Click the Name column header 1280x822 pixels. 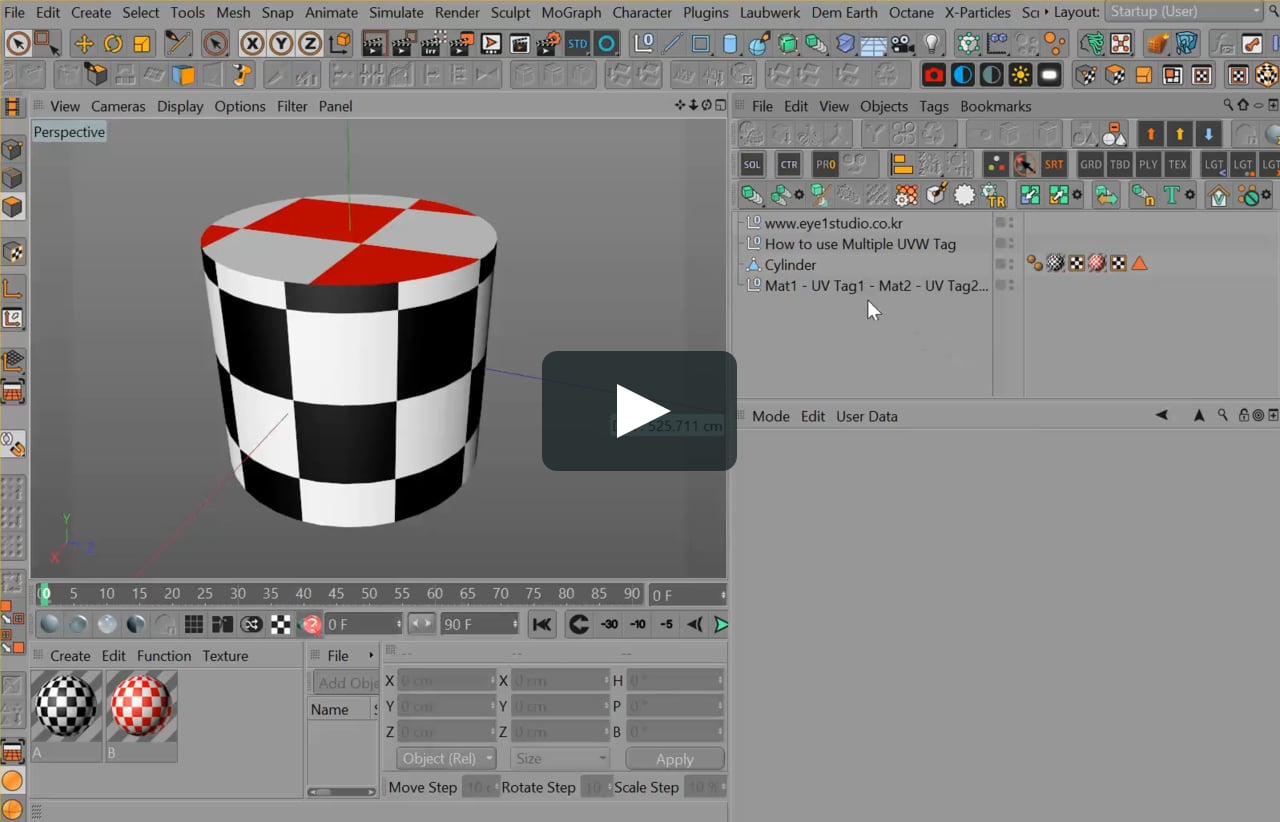tap(330, 710)
